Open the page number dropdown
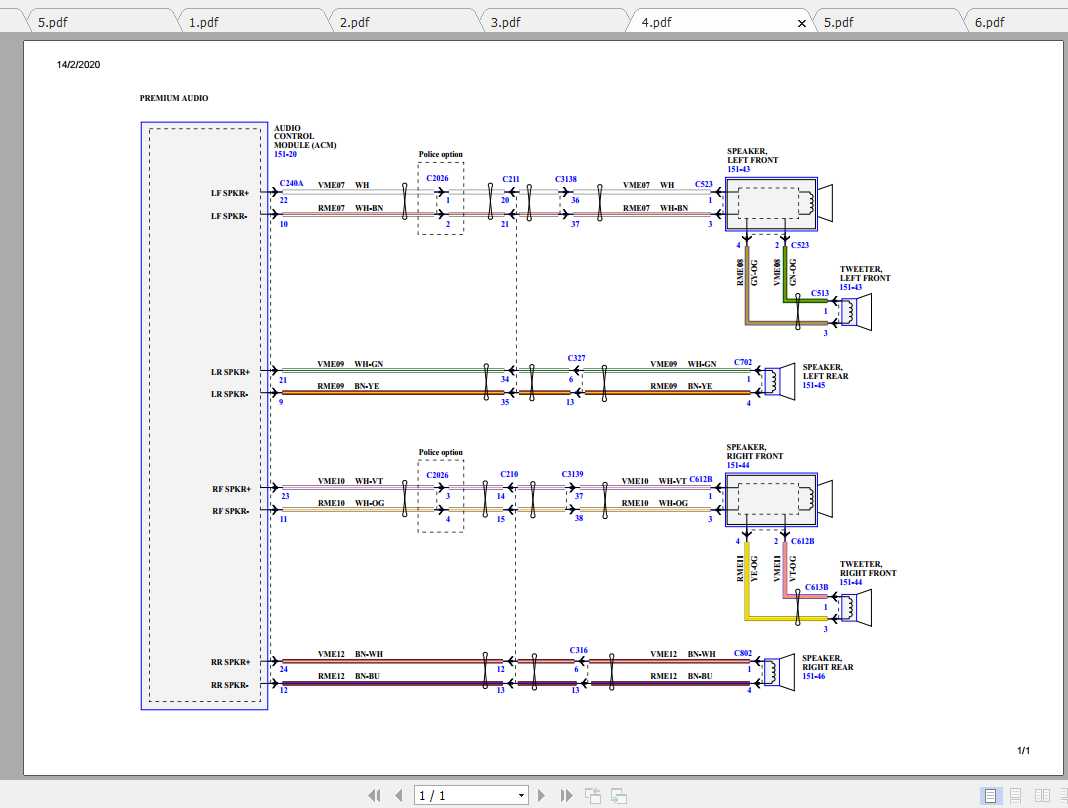 (523, 794)
